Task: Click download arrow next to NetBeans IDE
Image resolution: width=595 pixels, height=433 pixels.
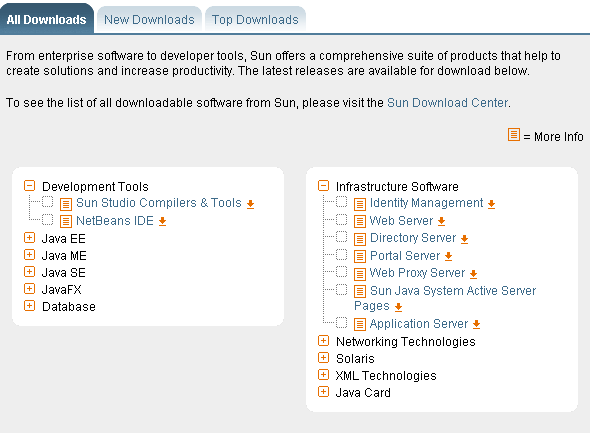Action: [162, 221]
